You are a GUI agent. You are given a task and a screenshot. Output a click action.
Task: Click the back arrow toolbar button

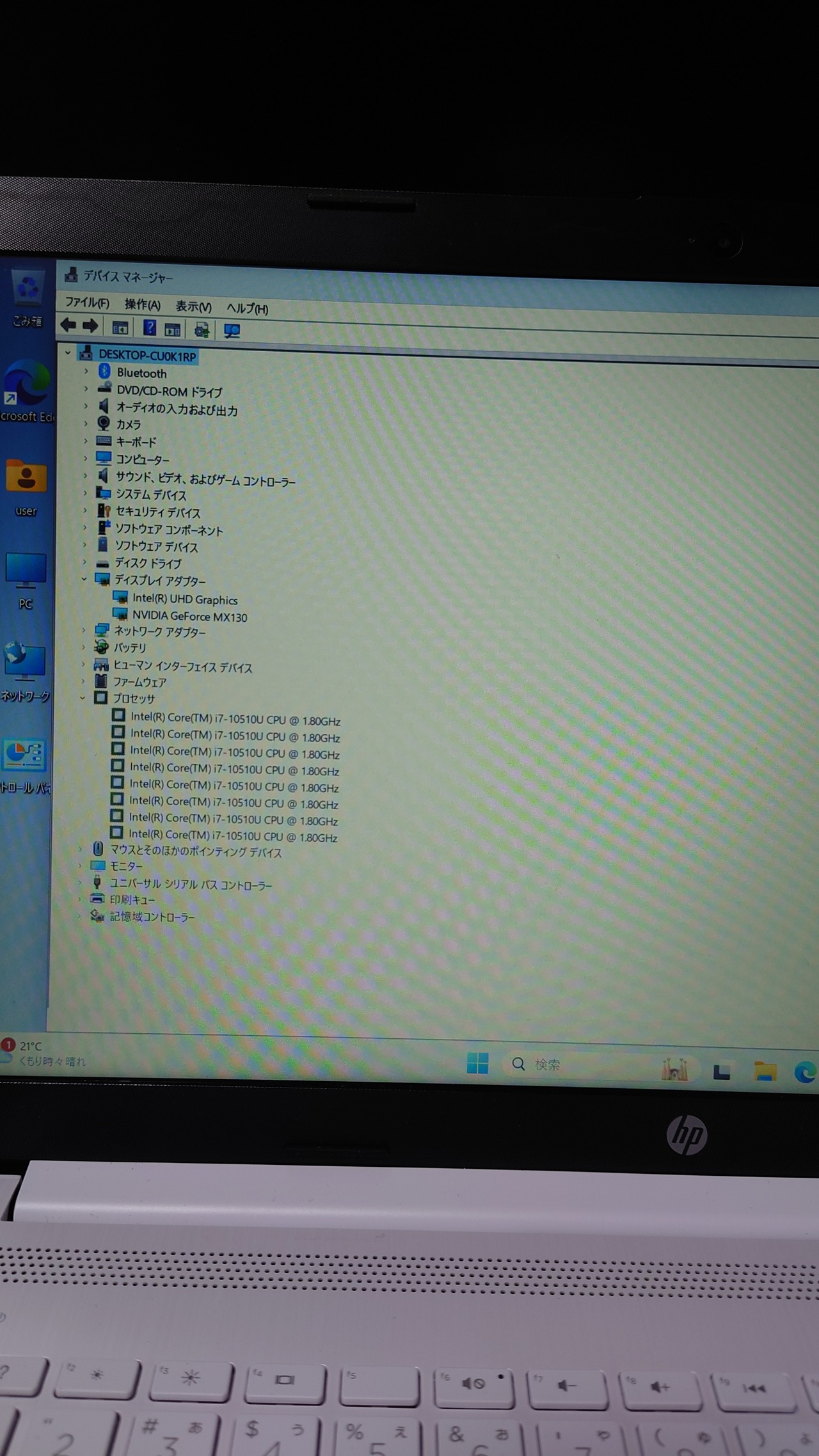tap(68, 326)
